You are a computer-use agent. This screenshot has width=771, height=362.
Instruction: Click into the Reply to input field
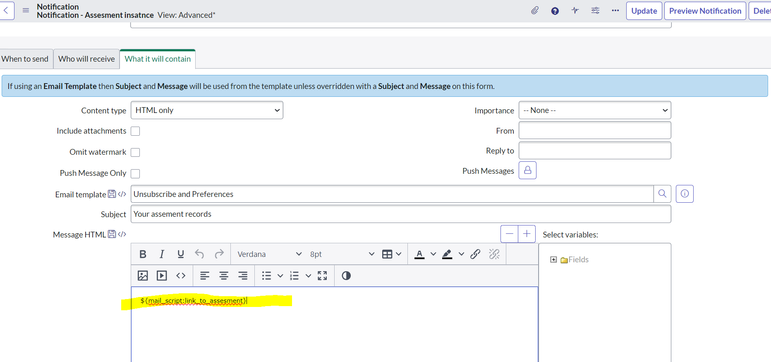click(x=595, y=151)
